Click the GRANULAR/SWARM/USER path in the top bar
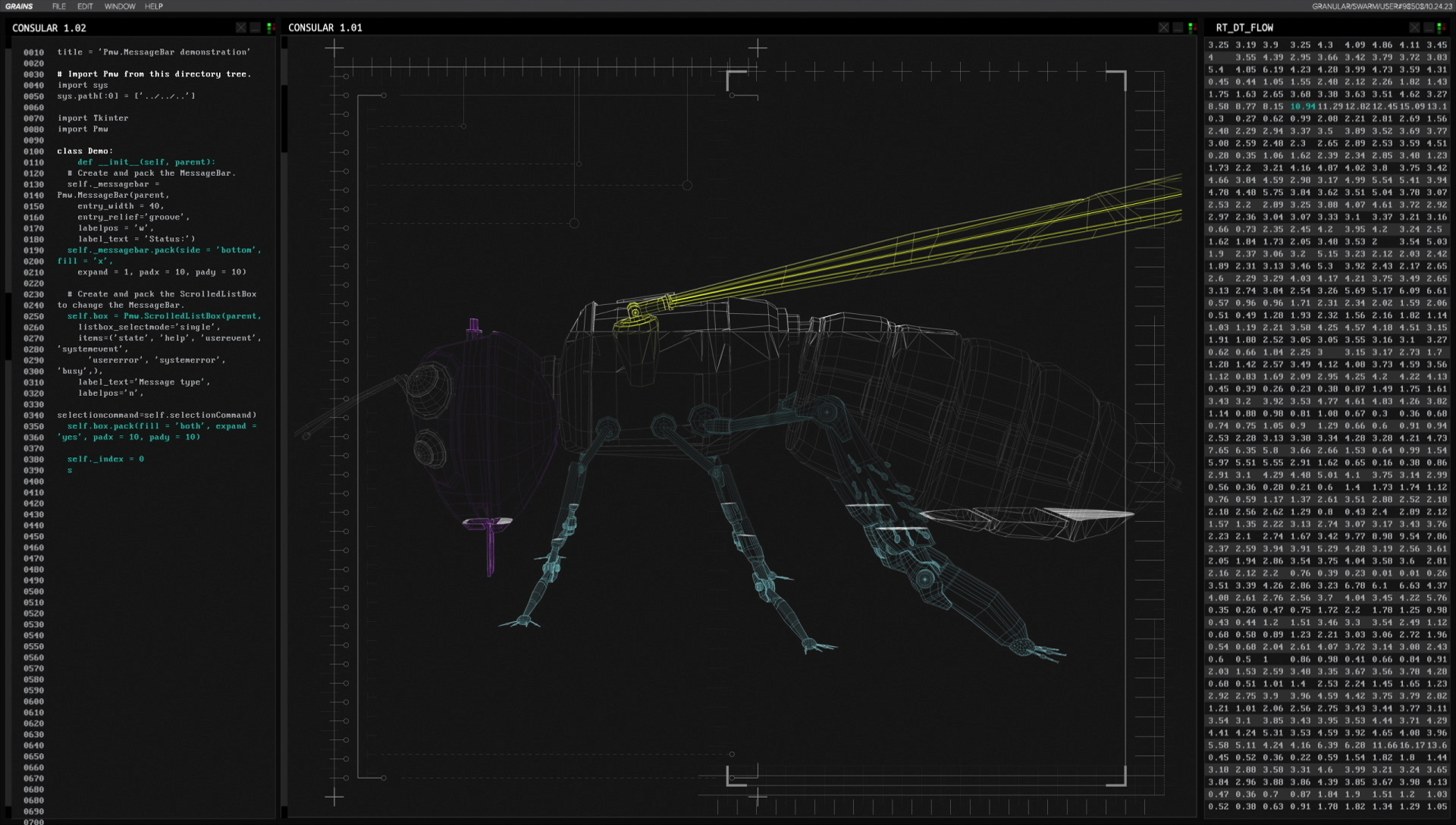Viewport: 1456px width, 825px height. click(x=1382, y=6)
